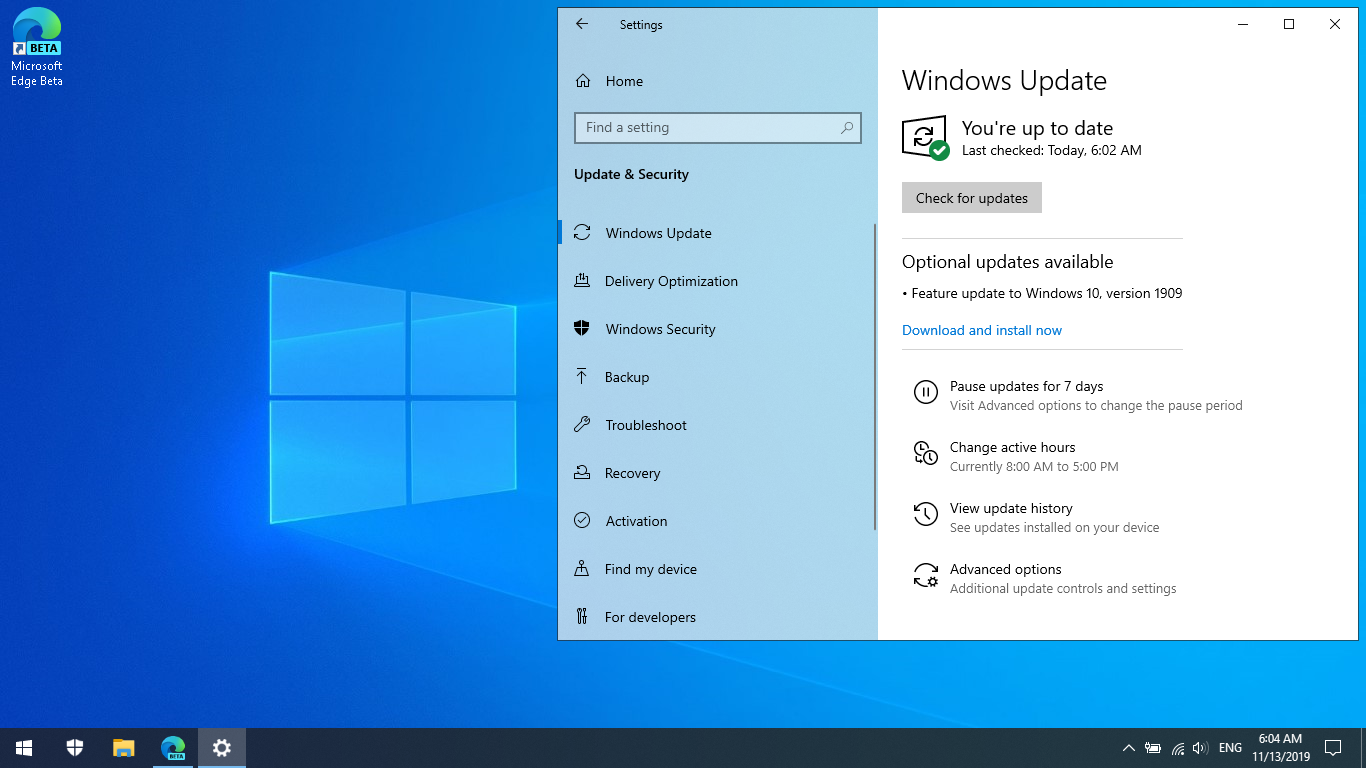The image size is (1366, 768).
Task: Open Microsoft Edge Beta desktop shortcut
Action: click(37, 47)
